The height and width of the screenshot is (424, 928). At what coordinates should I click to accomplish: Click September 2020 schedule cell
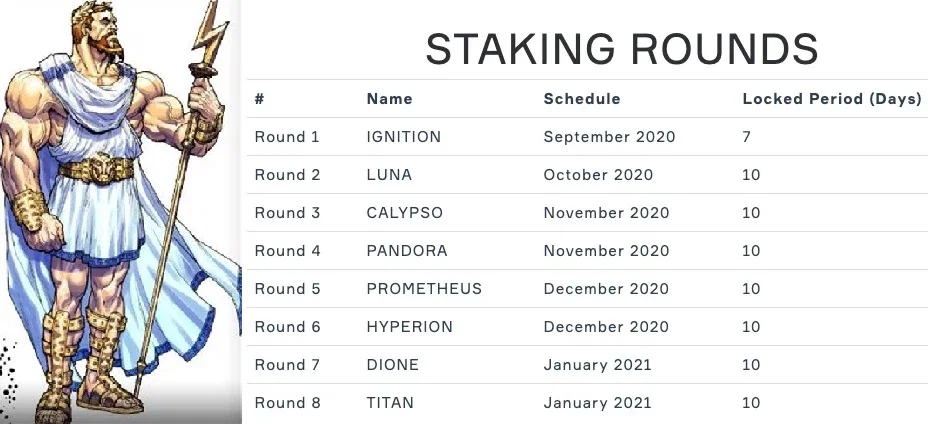click(x=609, y=137)
